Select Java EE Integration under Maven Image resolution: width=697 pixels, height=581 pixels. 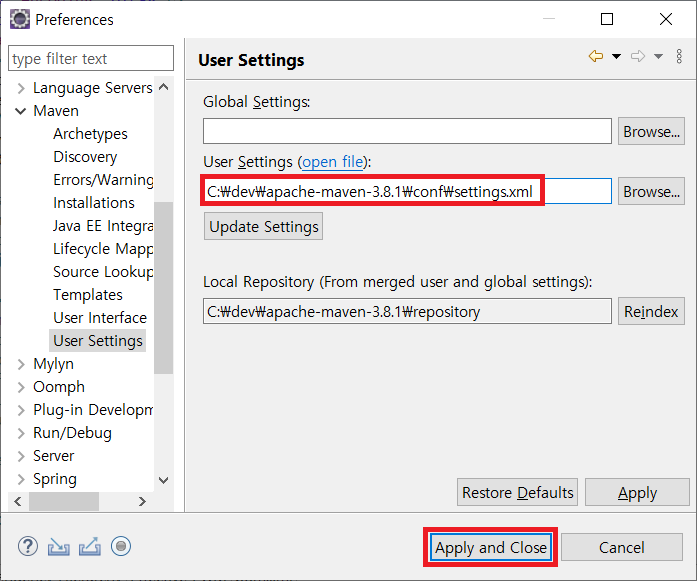[x=103, y=226]
